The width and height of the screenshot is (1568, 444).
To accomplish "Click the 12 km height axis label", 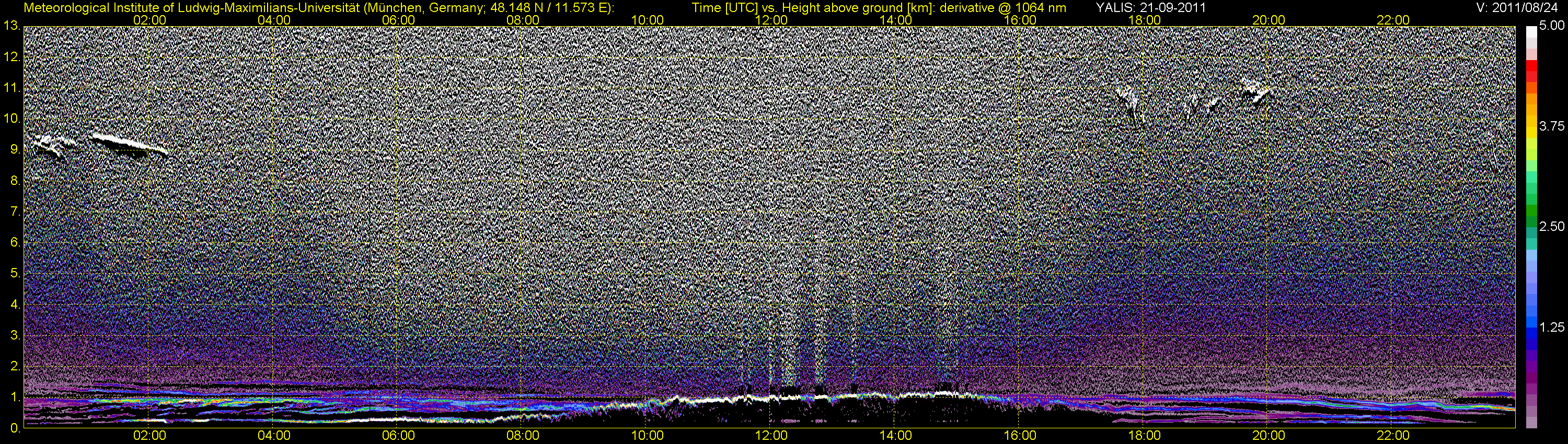I will pyautogui.click(x=11, y=57).
